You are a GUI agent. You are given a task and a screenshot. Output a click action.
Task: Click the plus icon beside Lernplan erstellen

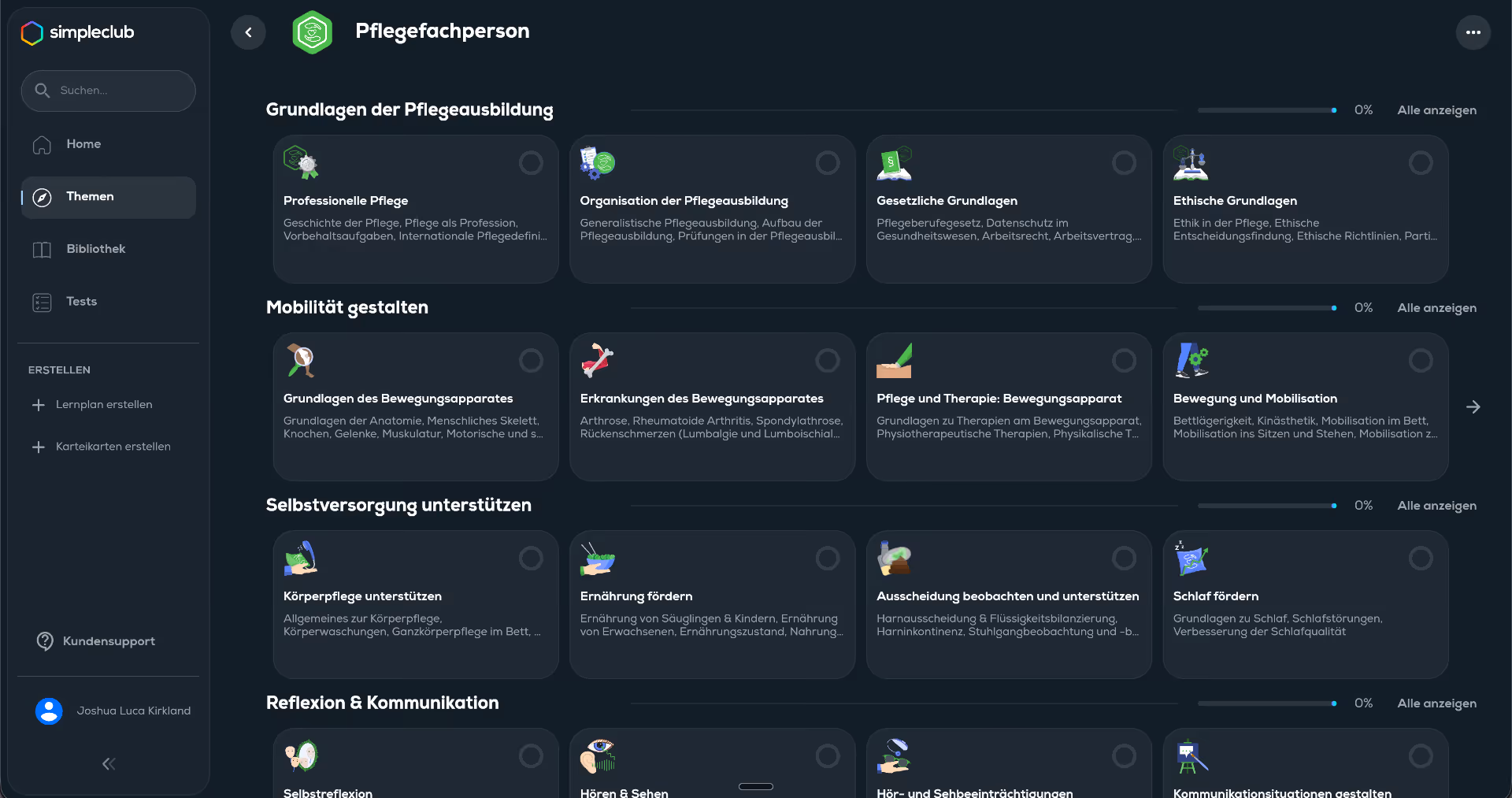(x=39, y=405)
